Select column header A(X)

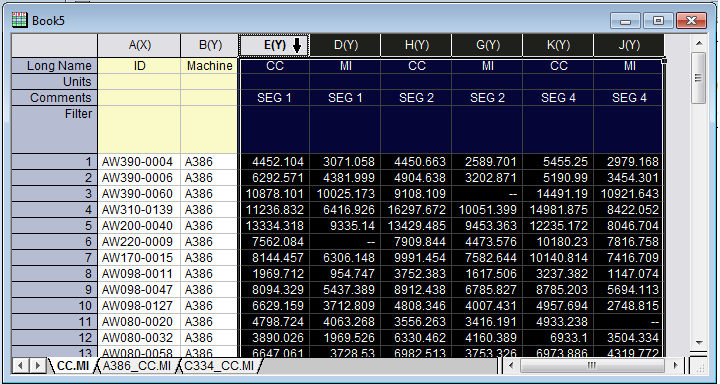[x=139, y=45]
